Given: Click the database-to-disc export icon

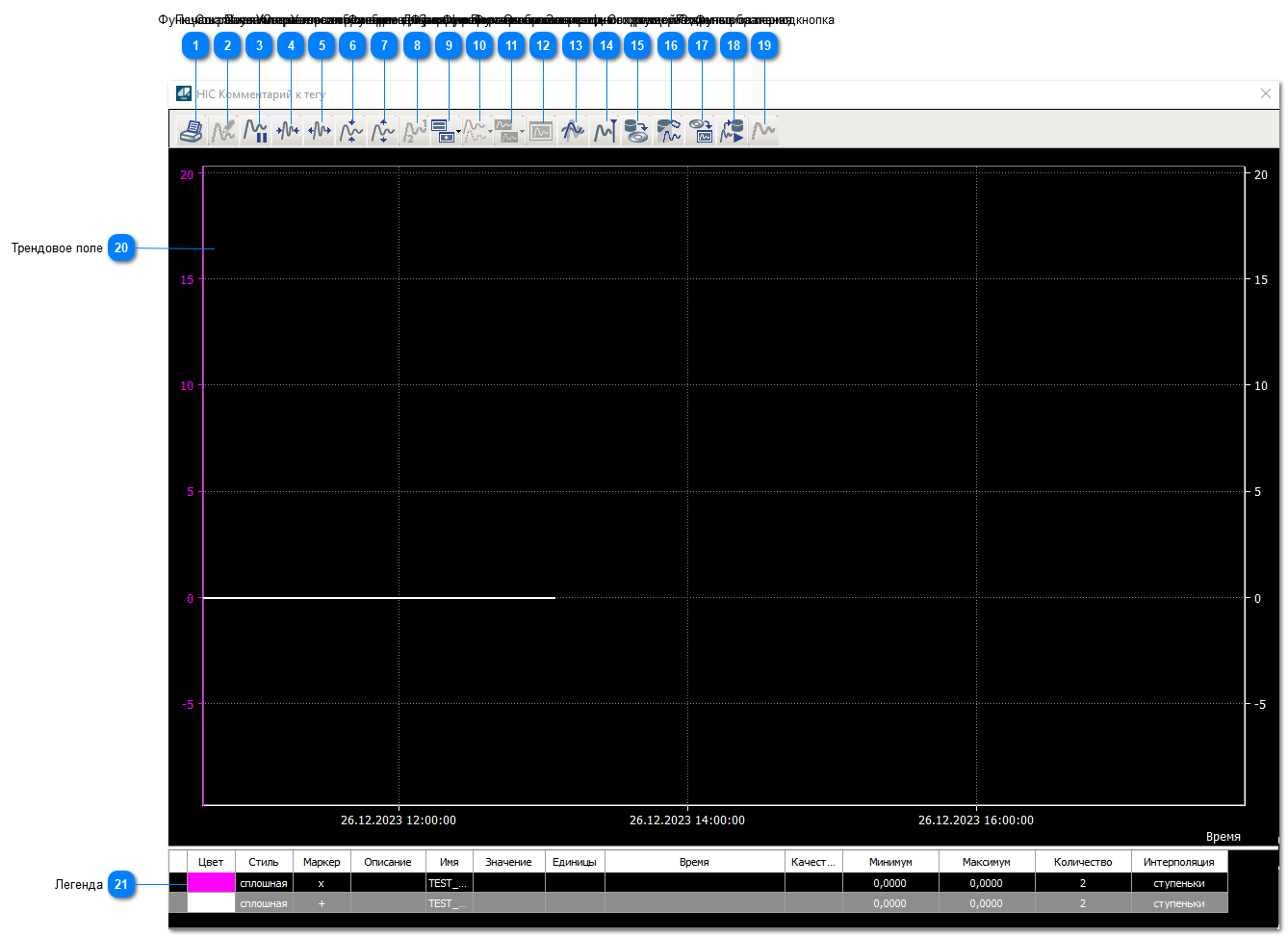Looking at the screenshot, I should (x=636, y=131).
